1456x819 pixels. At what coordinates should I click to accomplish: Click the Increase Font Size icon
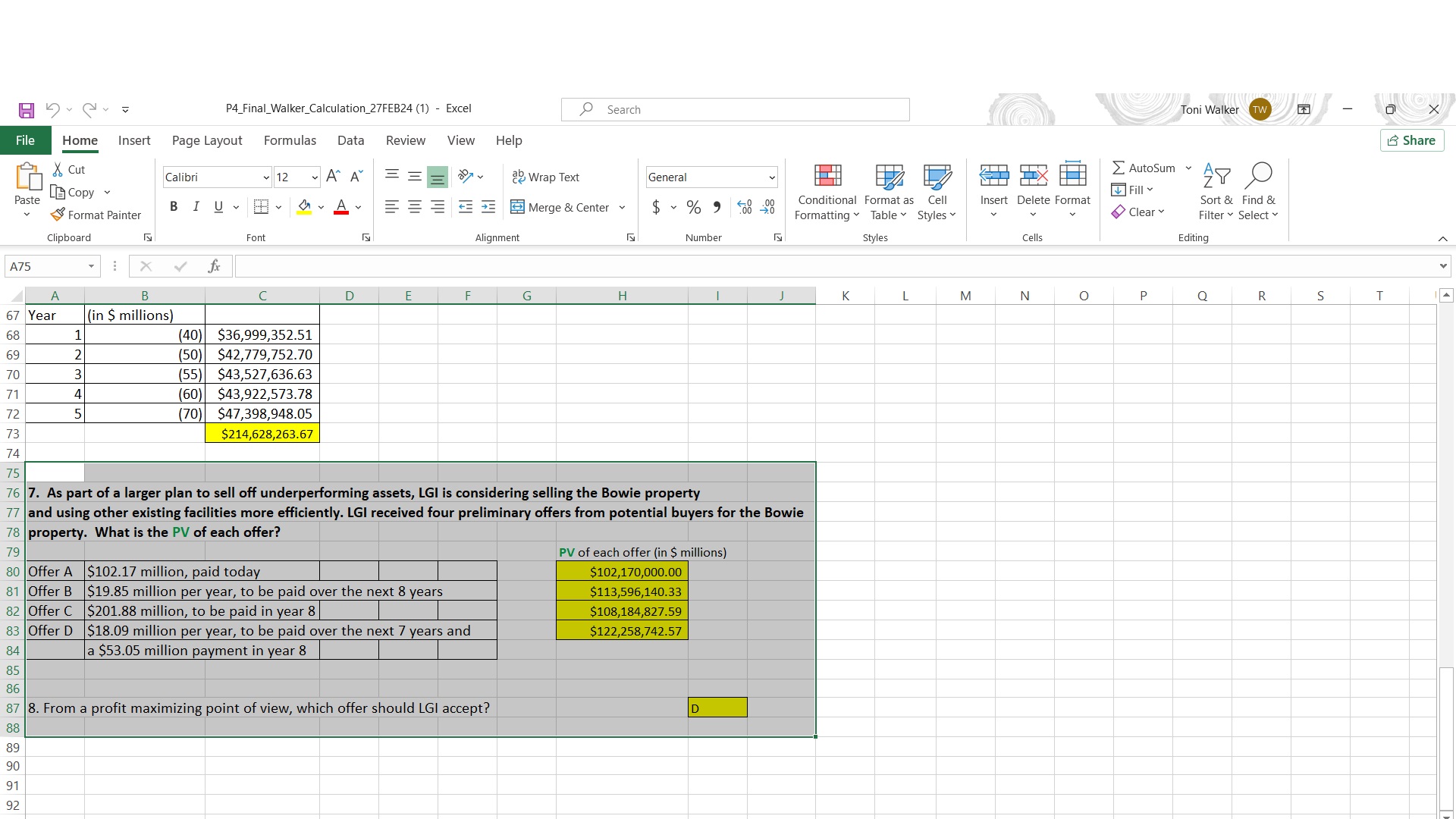(x=332, y=177)
